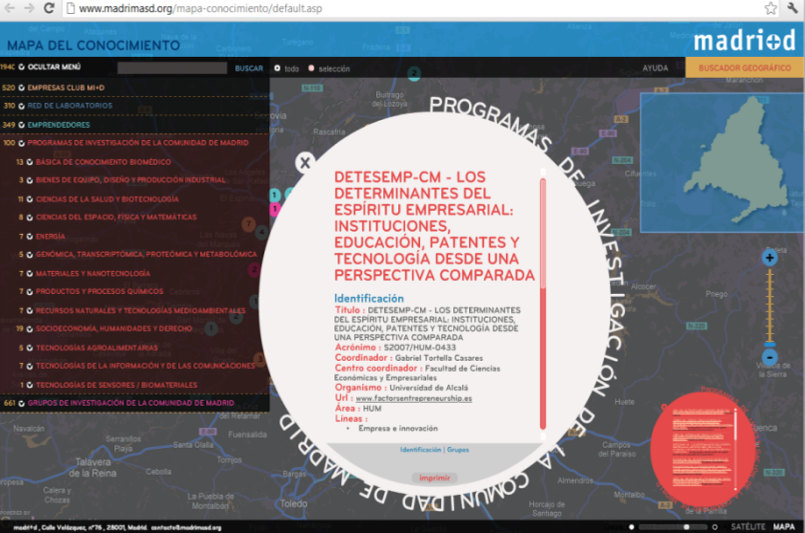
Task: Click the imprimir button
Action: click(x=434, y=478)
